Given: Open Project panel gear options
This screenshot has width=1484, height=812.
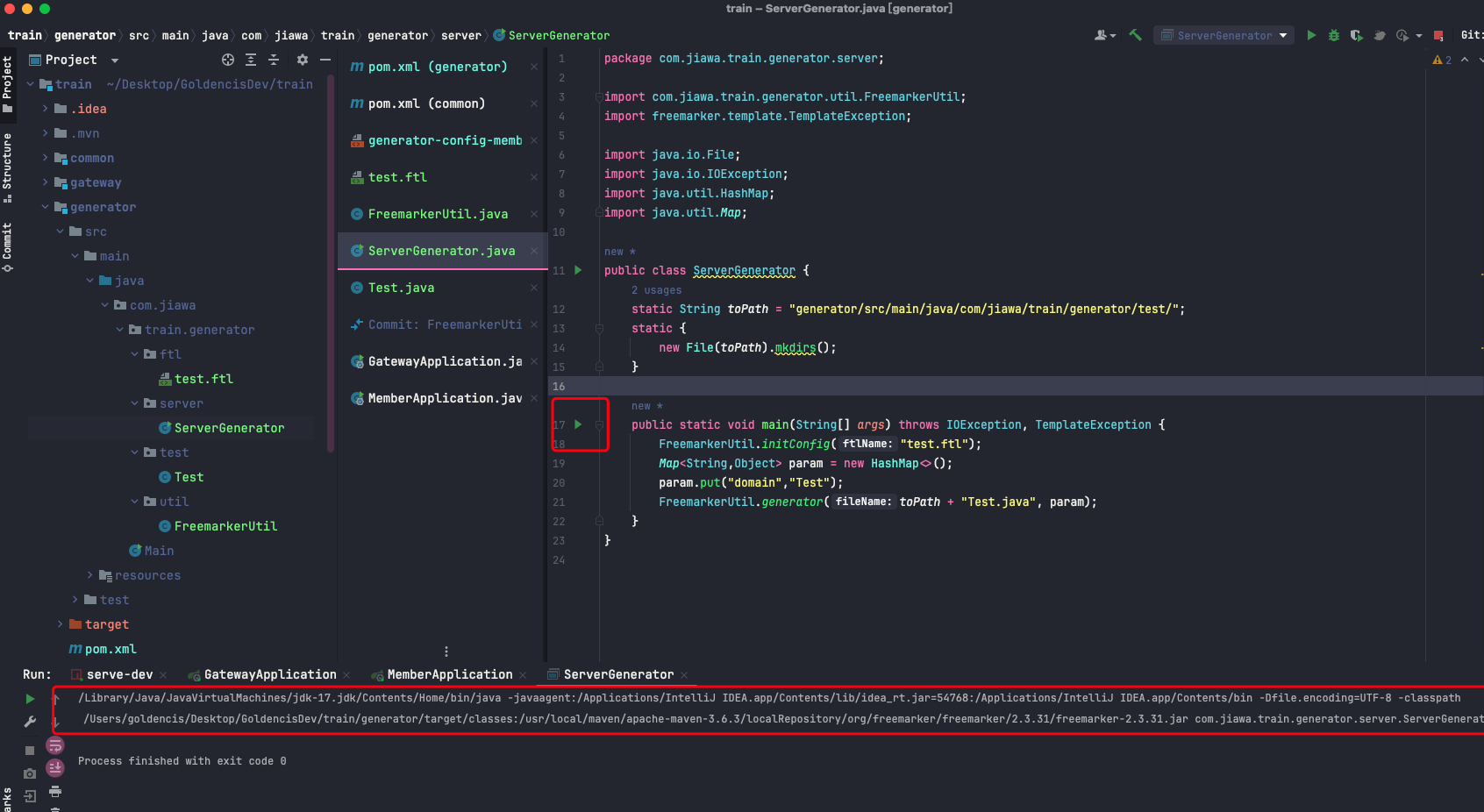Looking at the screenshot, I should [303, 60].
